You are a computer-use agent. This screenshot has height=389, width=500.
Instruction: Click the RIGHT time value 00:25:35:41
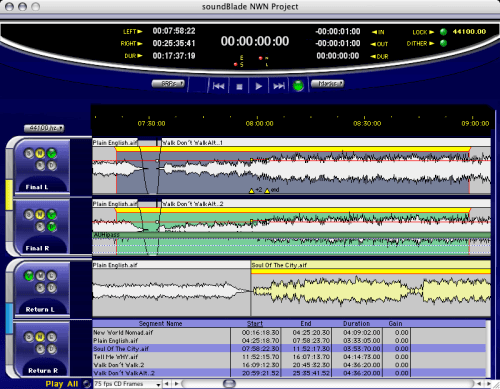pos(174,43)
